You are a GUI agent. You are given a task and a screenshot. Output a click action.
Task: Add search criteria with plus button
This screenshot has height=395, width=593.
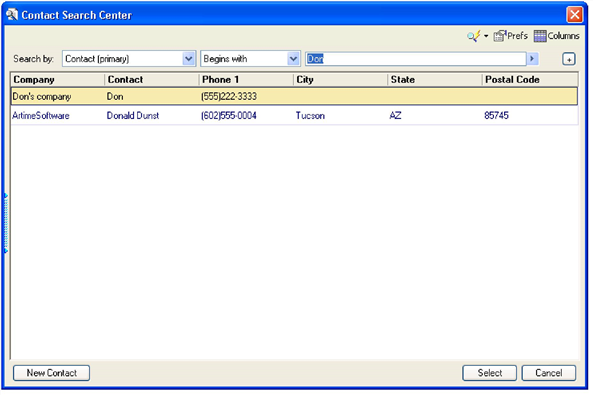pos(569,59)
